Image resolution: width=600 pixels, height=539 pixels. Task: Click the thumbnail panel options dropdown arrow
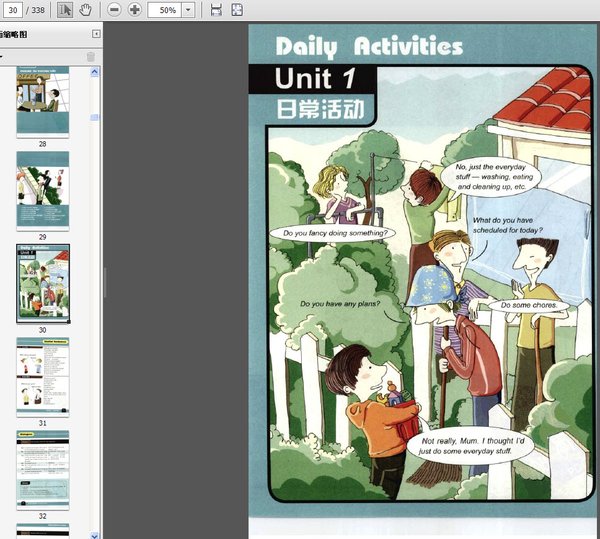(x=2, y=57)
